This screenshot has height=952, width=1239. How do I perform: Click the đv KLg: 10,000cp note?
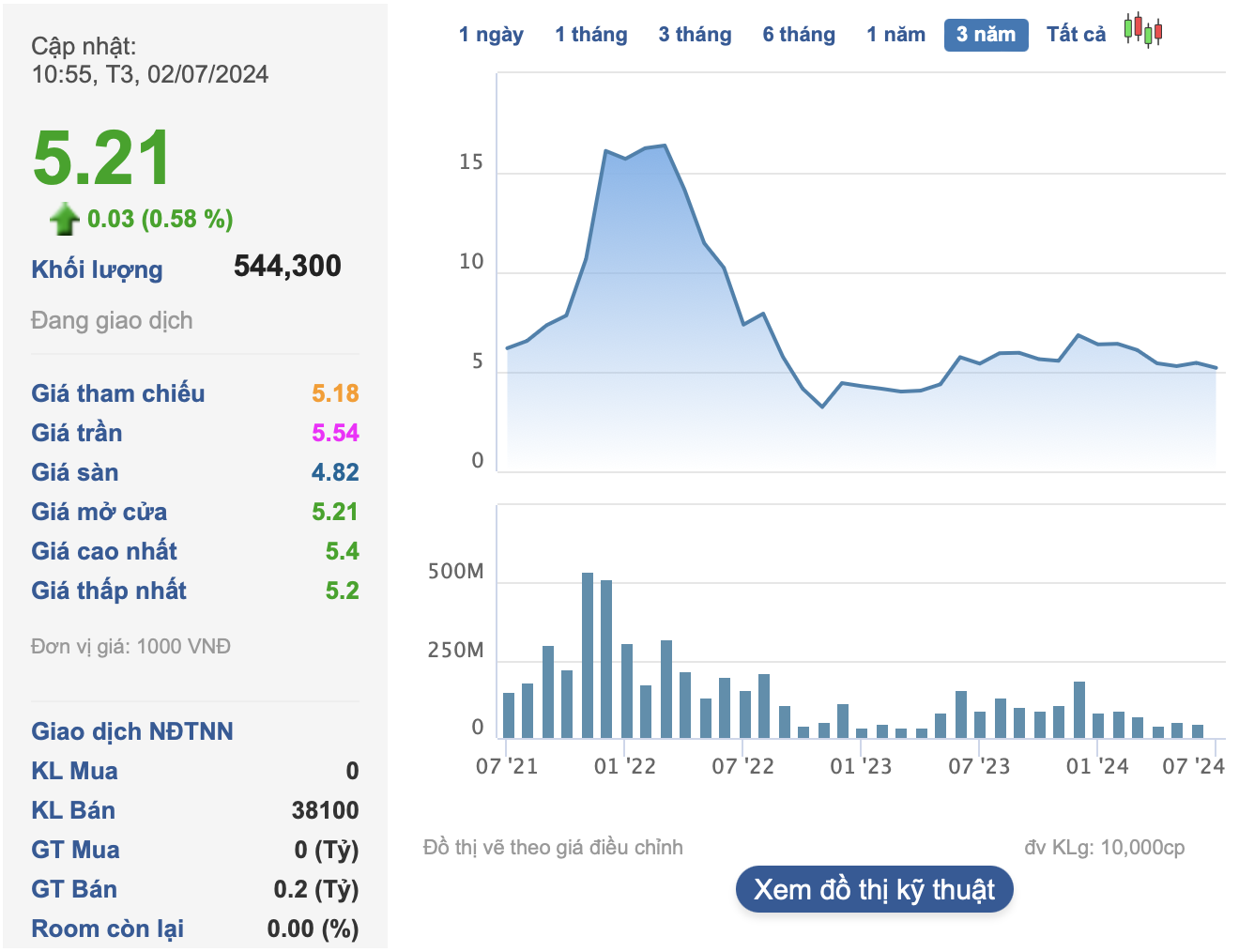(x=1104, y=848)
